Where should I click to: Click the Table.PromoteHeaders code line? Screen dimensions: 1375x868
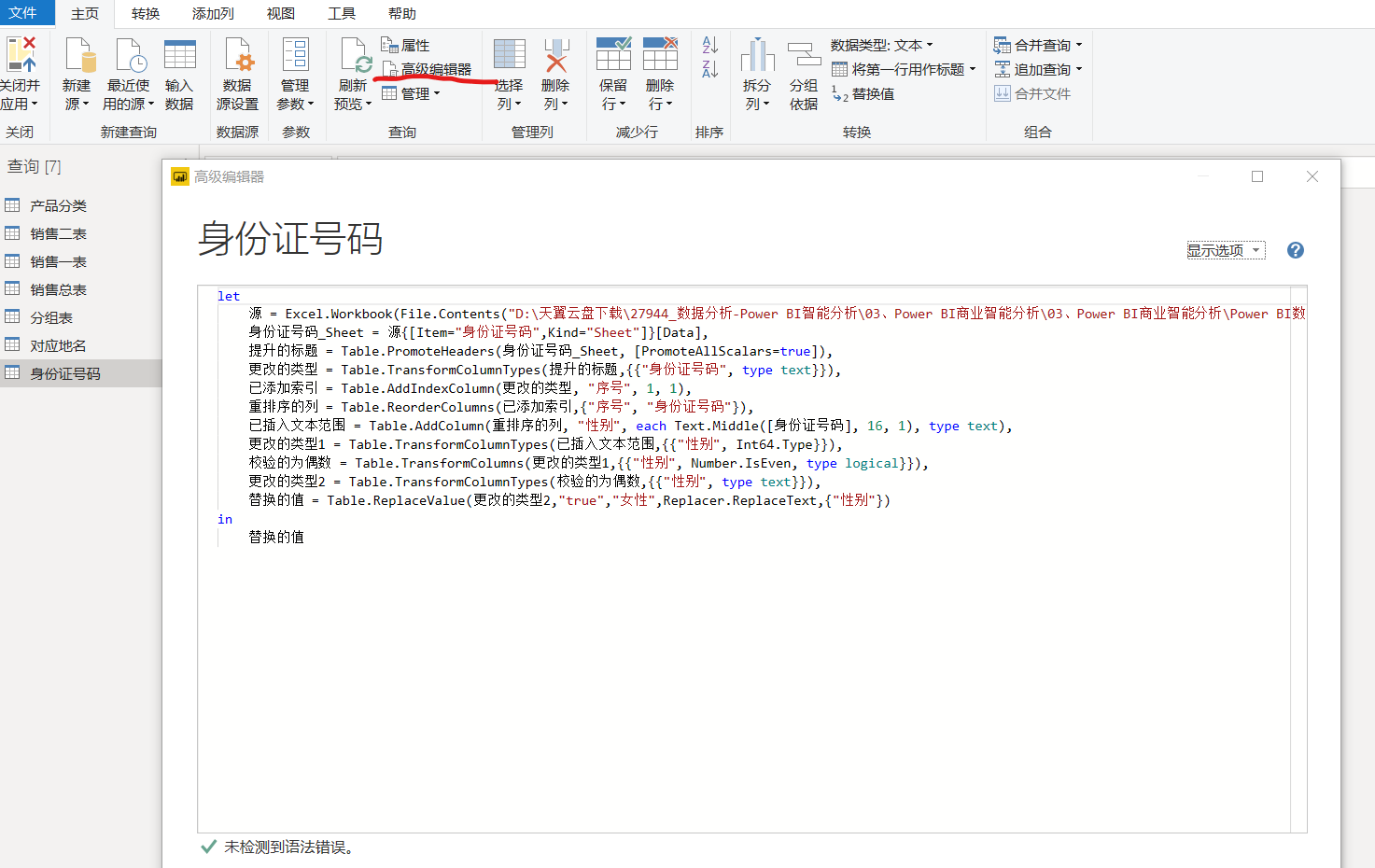(540, 351)
